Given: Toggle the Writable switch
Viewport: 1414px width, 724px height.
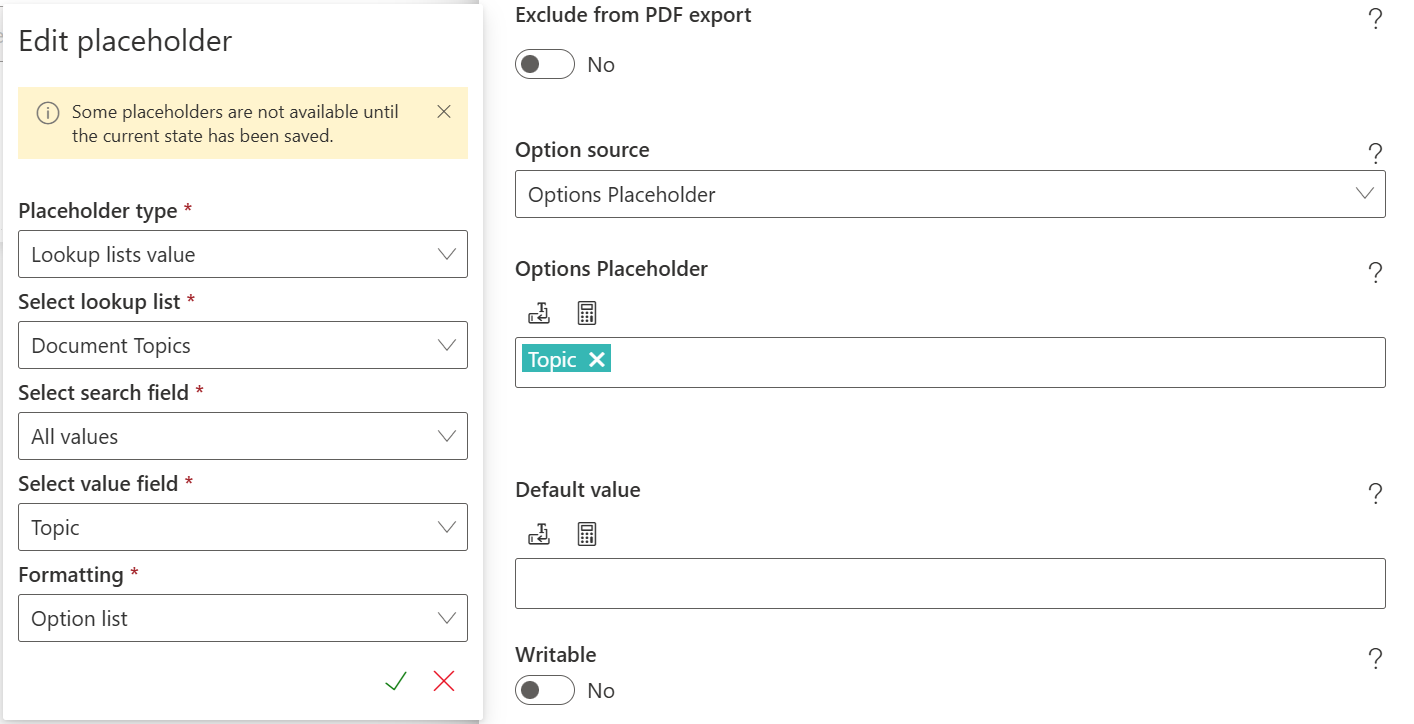Looking at the screenshot, I should click(545, 691).
